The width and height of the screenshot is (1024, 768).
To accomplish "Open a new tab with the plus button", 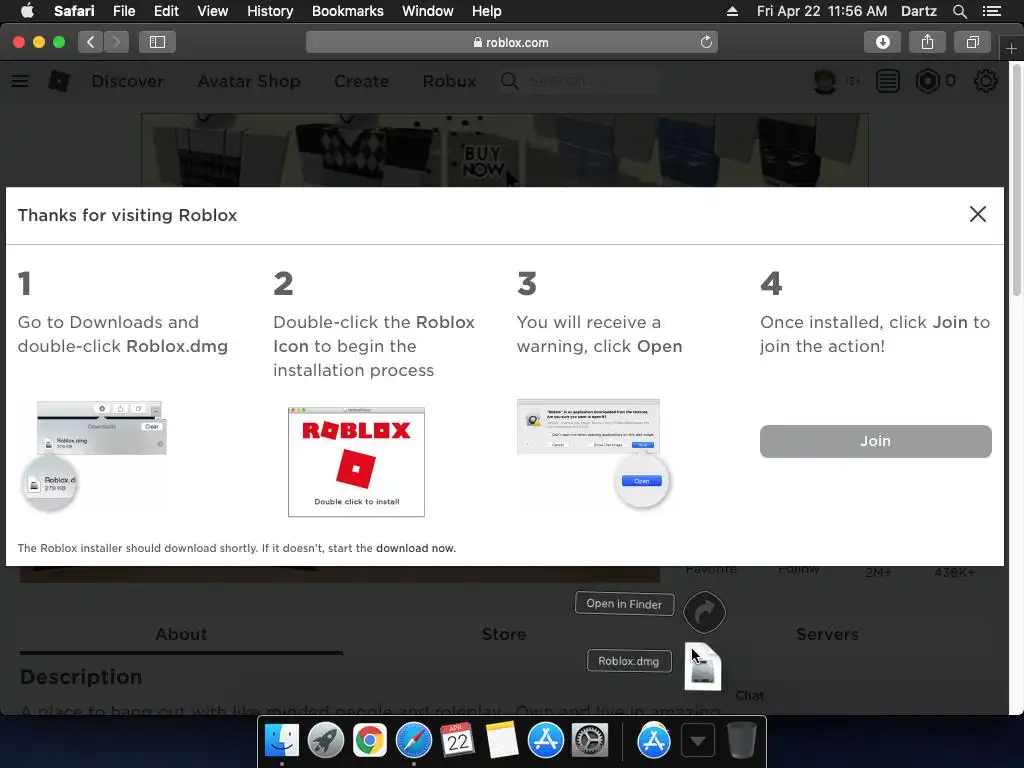I will 1011,48.
